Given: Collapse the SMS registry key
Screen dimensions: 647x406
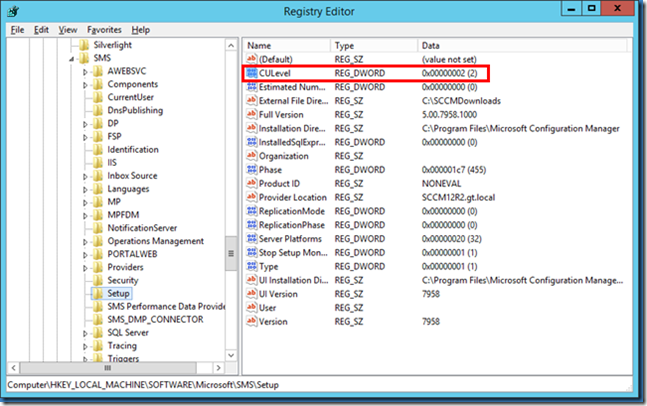Looking at the screenshot, I should pyautogui.click(x=71, y=59).
